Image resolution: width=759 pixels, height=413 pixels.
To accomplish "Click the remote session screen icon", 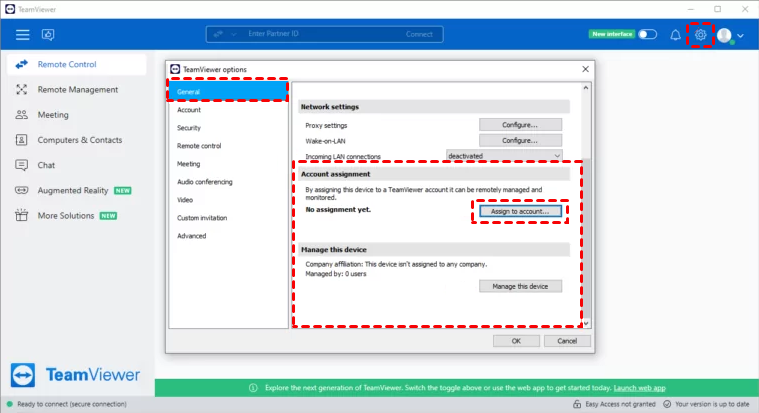I will tap(48, 34).
